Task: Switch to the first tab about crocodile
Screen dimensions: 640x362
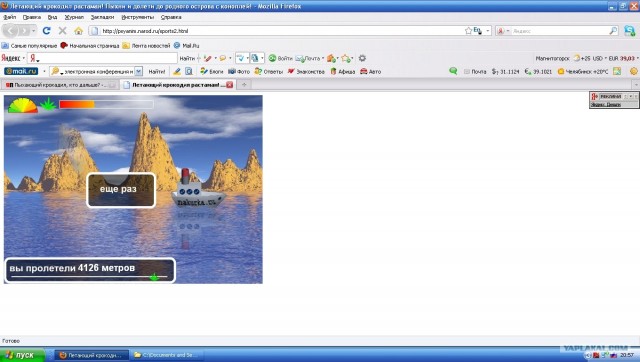Action: click(x=60, y=85)
